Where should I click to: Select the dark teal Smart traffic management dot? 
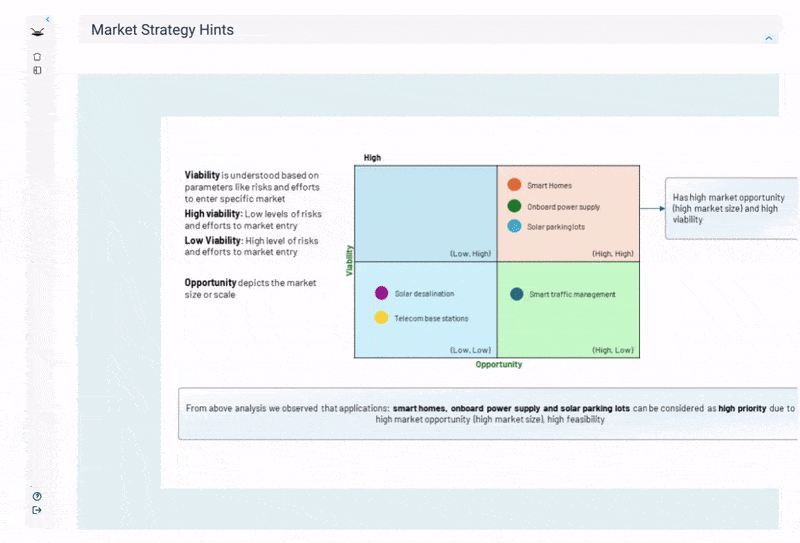click(x=516, y=294)
